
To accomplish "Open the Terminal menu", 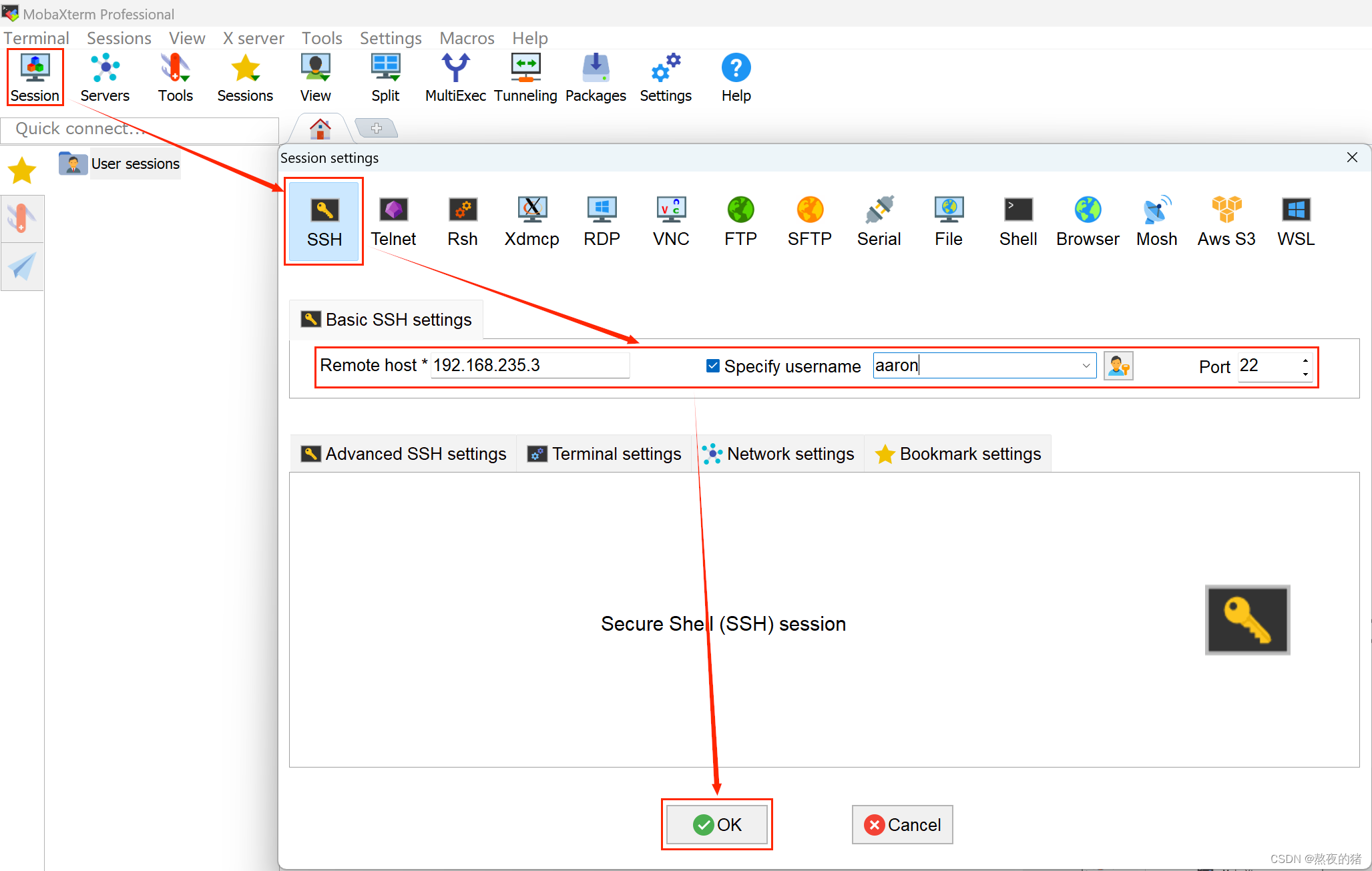I will (37, 38).
